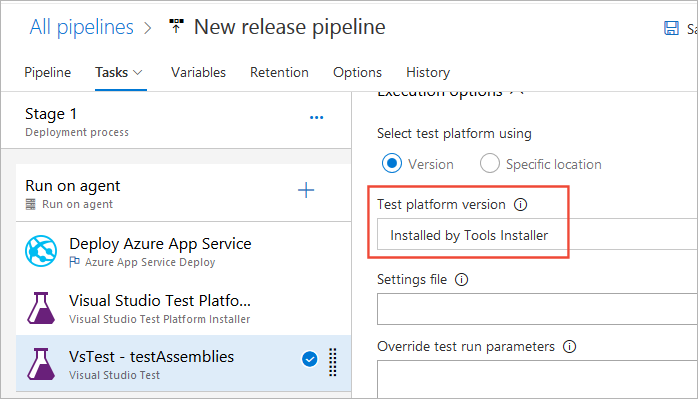Click the VsTest flask icon
This screenshot has width=698, height=399.
(41, 364)
